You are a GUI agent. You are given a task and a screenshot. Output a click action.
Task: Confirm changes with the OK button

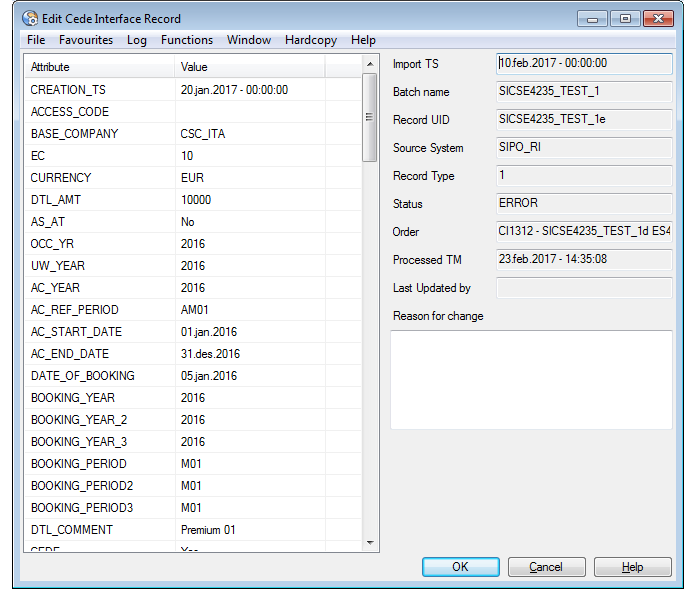[x=461, y=567]
